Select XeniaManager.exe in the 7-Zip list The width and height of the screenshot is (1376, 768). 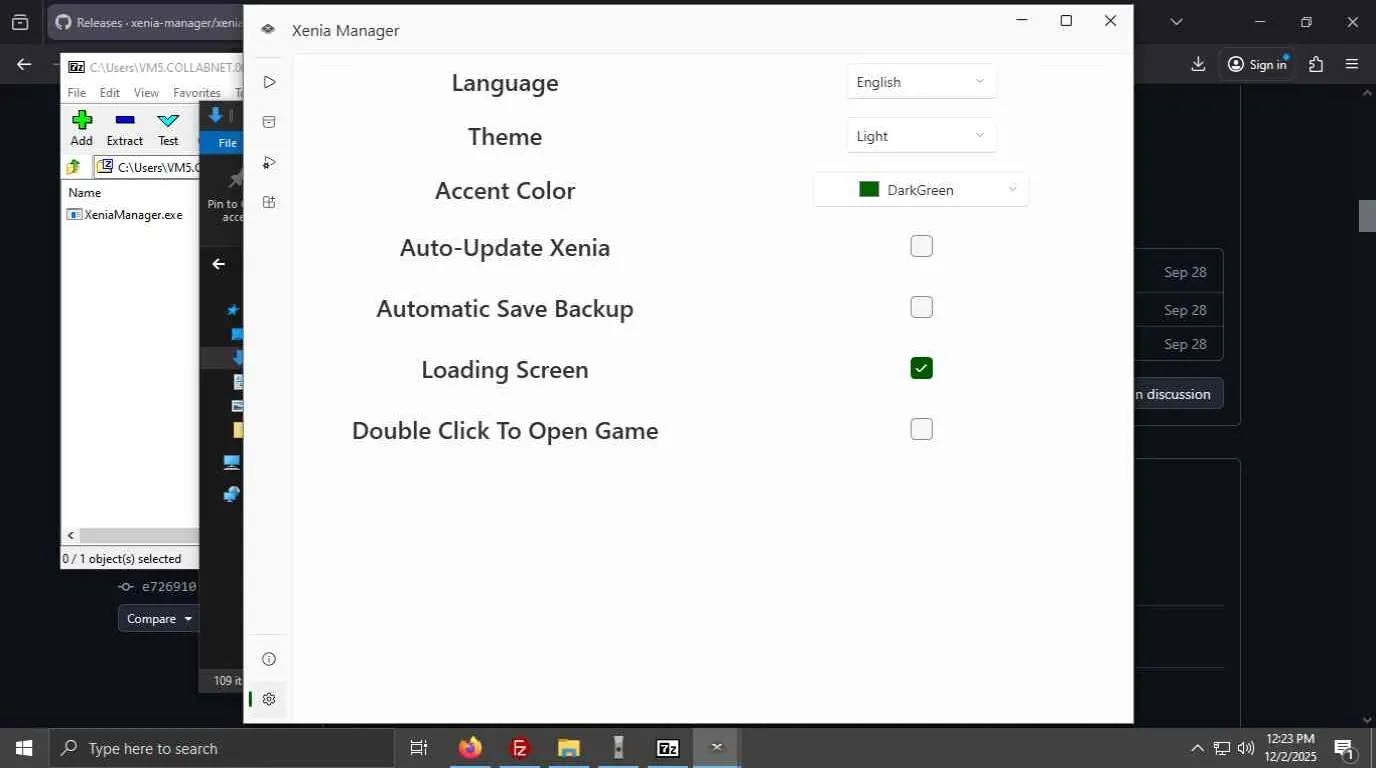pos(125,215)
